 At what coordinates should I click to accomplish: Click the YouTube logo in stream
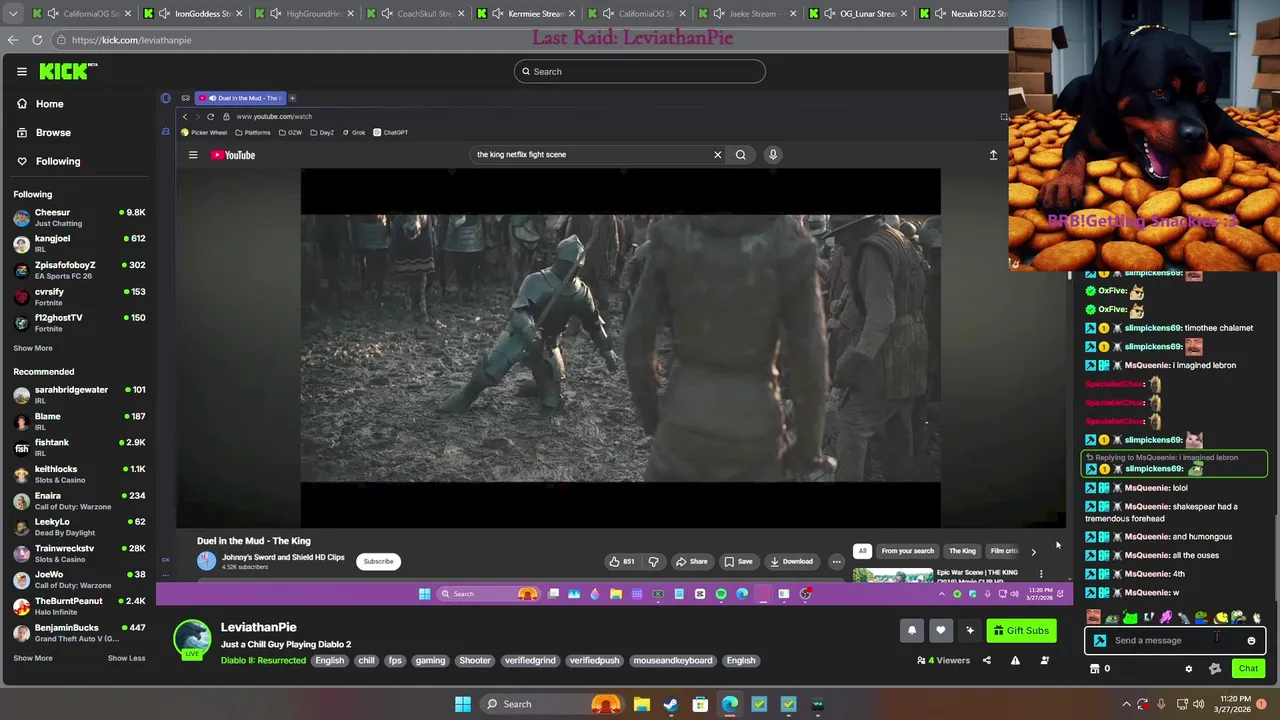(233, 155)
